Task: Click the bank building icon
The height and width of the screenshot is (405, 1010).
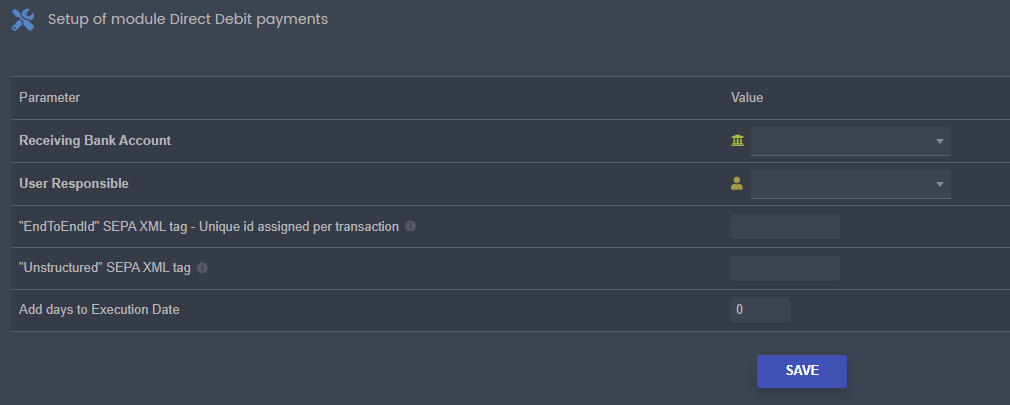Action: click(738, 141)
